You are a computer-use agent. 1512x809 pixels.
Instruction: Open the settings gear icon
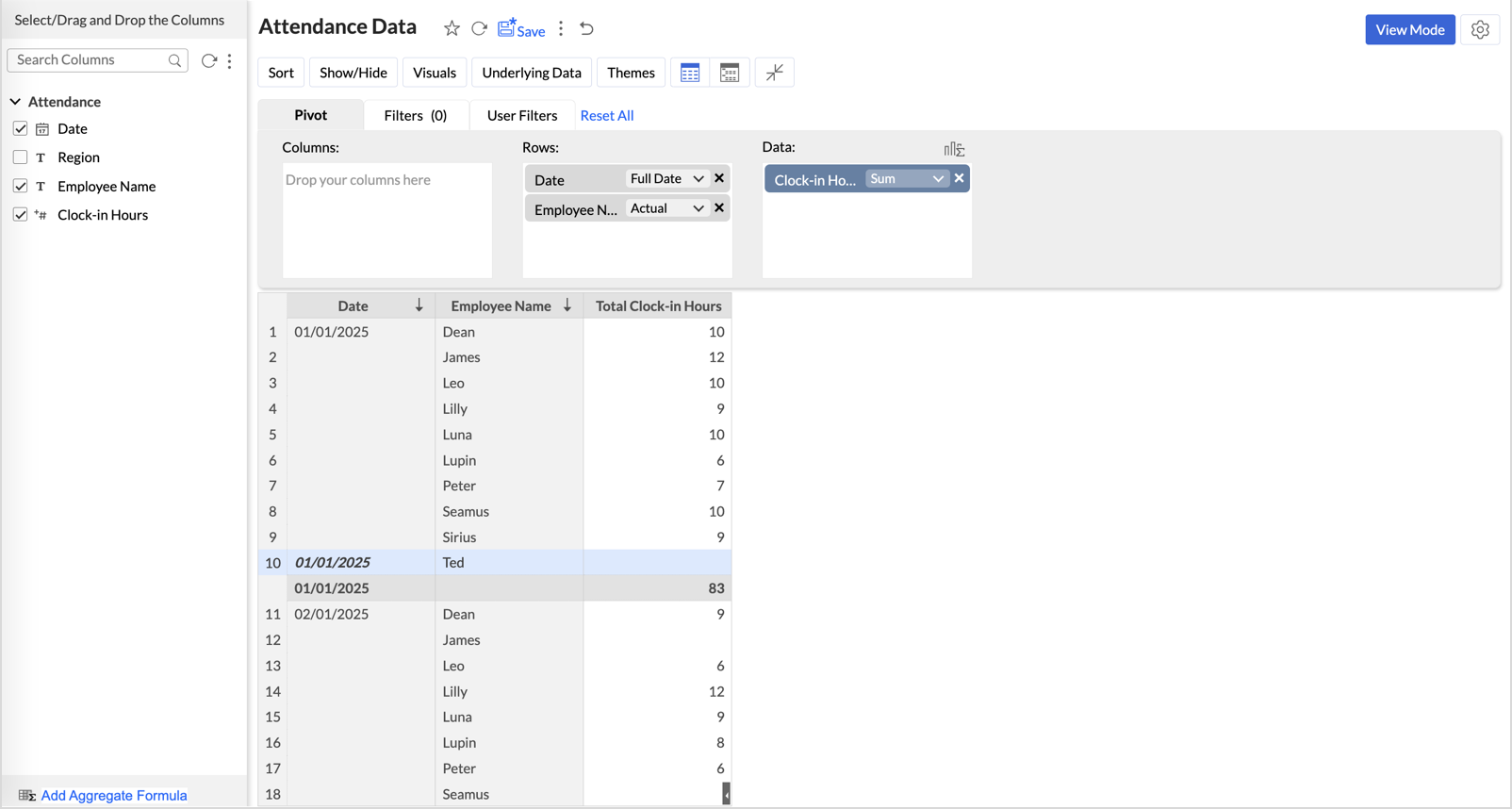click(x=1480, y=30)
